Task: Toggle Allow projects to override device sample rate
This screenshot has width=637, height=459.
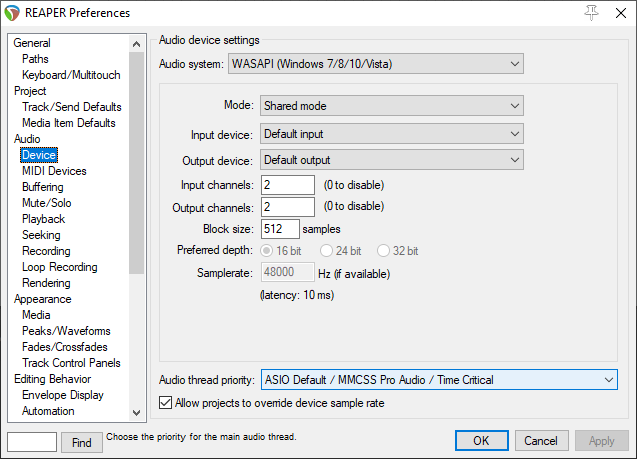Action: (165, 403)
